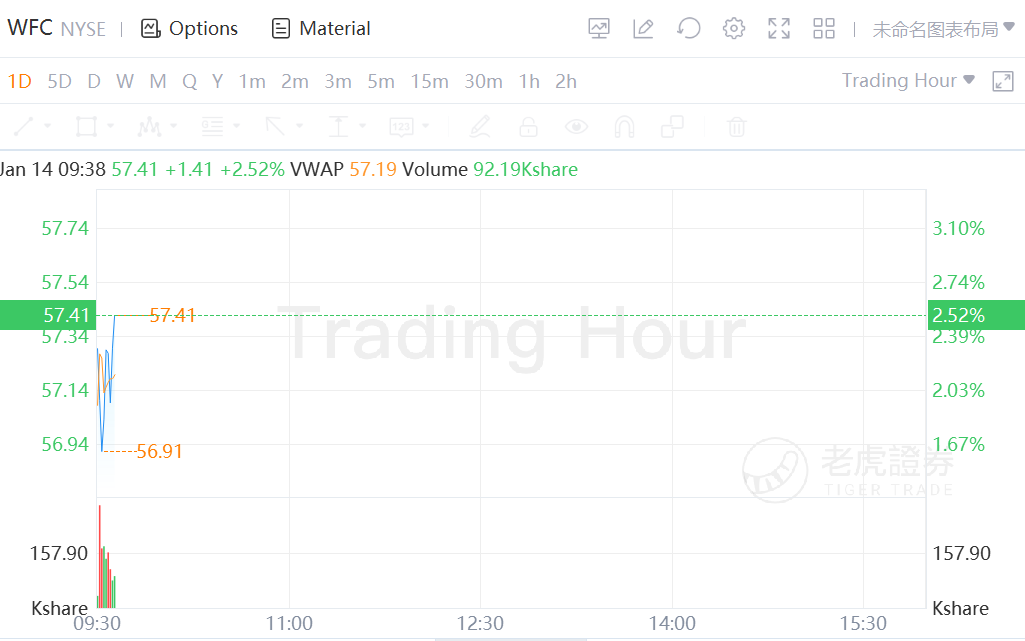
Task: Expand the Trading Hour dropdown
Action: click(x=908, y=81)
